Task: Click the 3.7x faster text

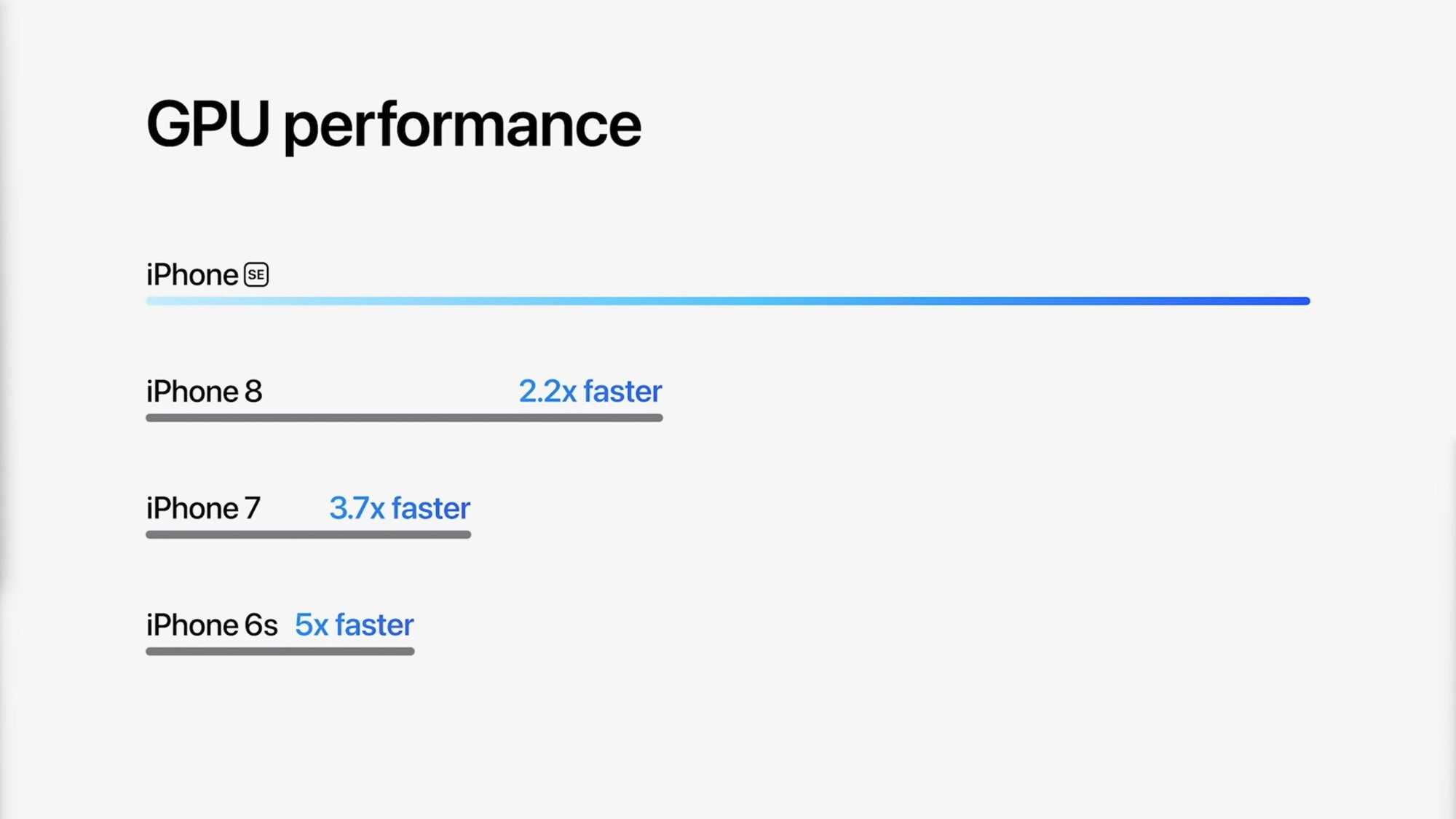Action: [400, 508]
